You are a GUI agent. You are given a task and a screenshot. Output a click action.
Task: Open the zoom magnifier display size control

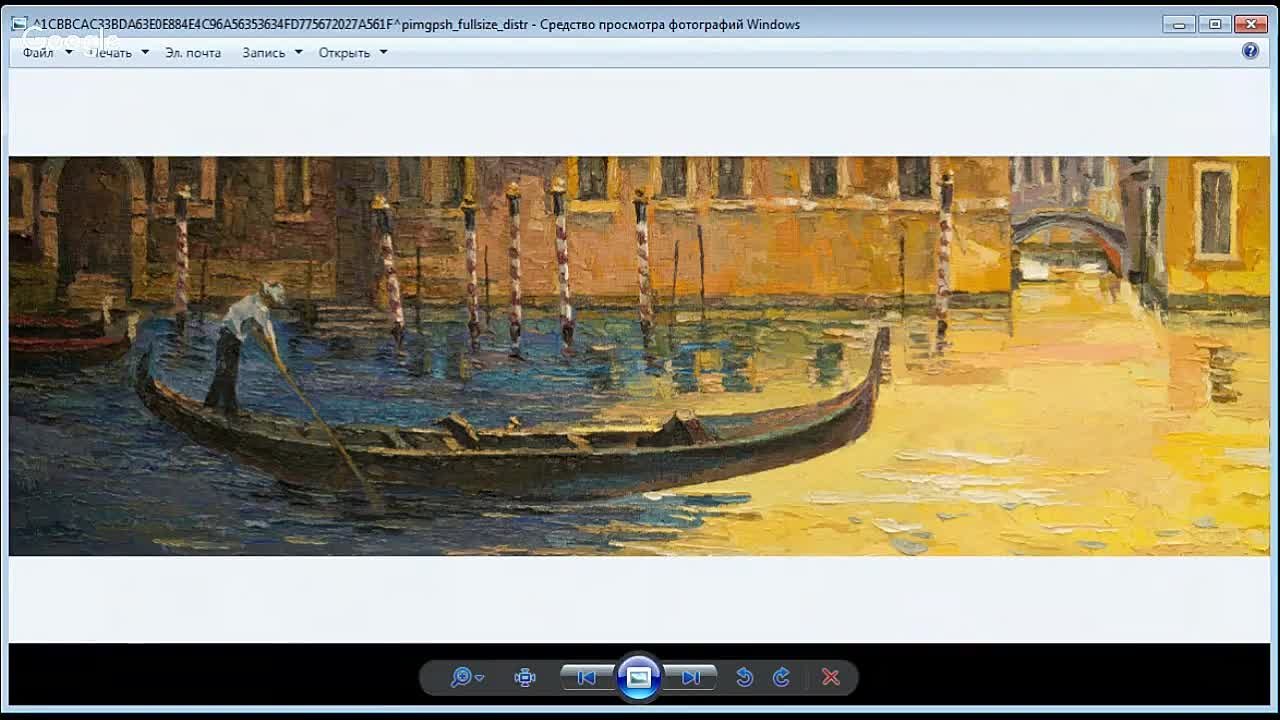click(x=466, y=677)
